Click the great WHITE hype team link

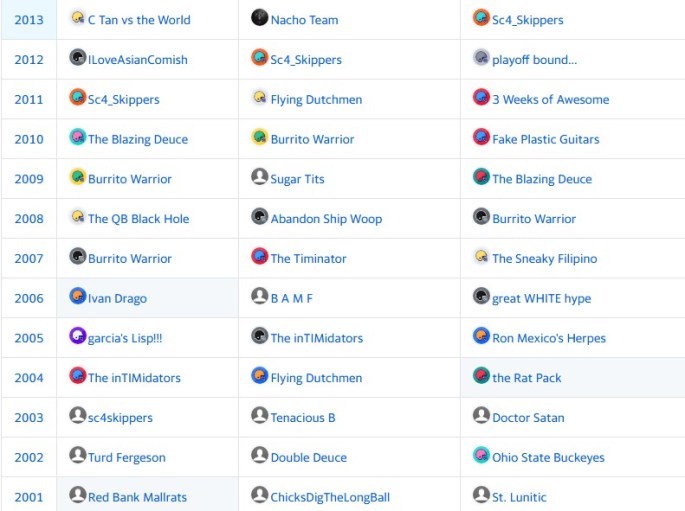coord(541,298)
